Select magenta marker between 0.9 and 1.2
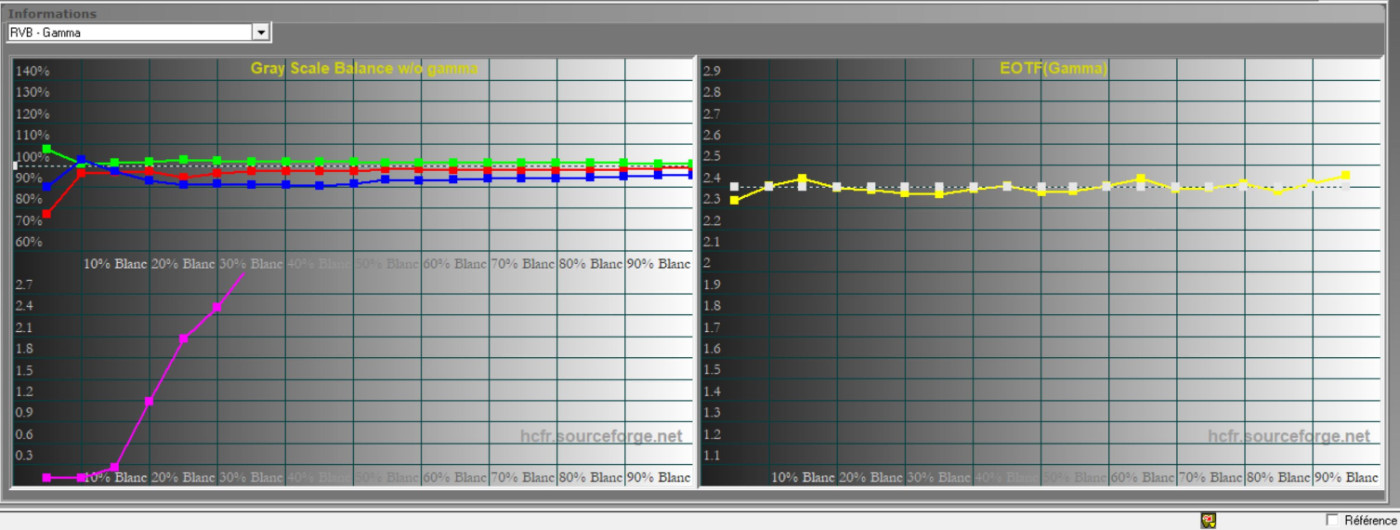 click(x=149, y=402)
